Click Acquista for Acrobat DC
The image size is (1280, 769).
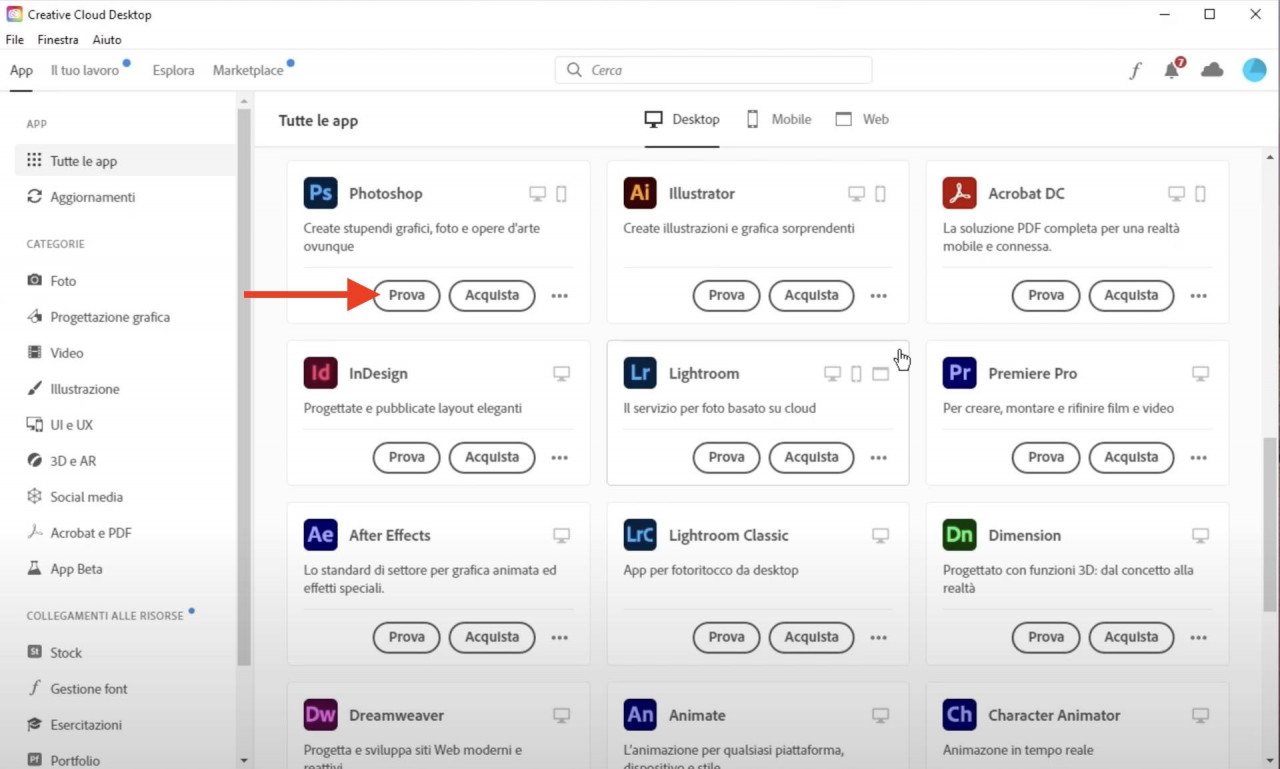1131,295
